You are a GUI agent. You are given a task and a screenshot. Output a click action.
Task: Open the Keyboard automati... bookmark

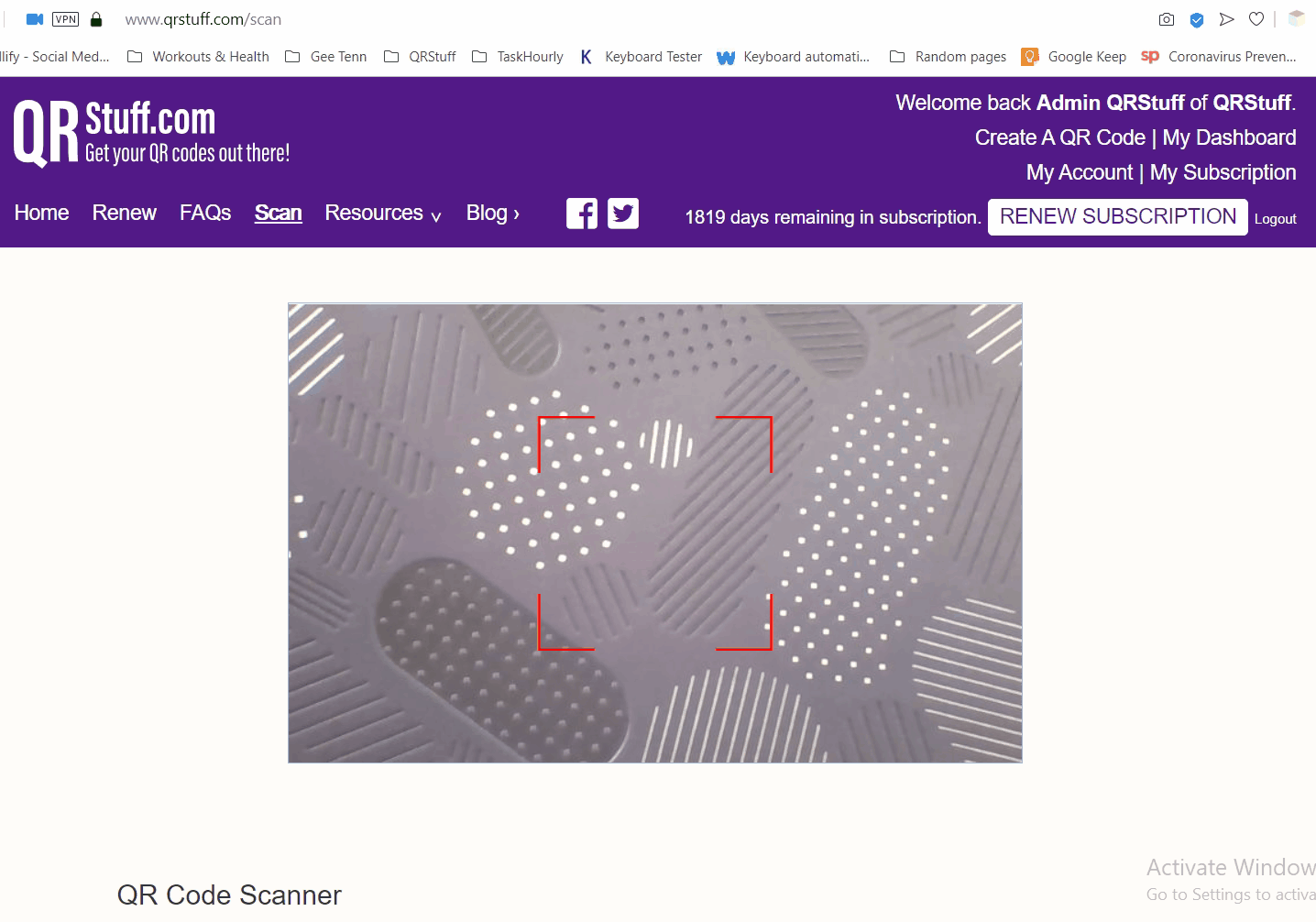coord(794,57)
